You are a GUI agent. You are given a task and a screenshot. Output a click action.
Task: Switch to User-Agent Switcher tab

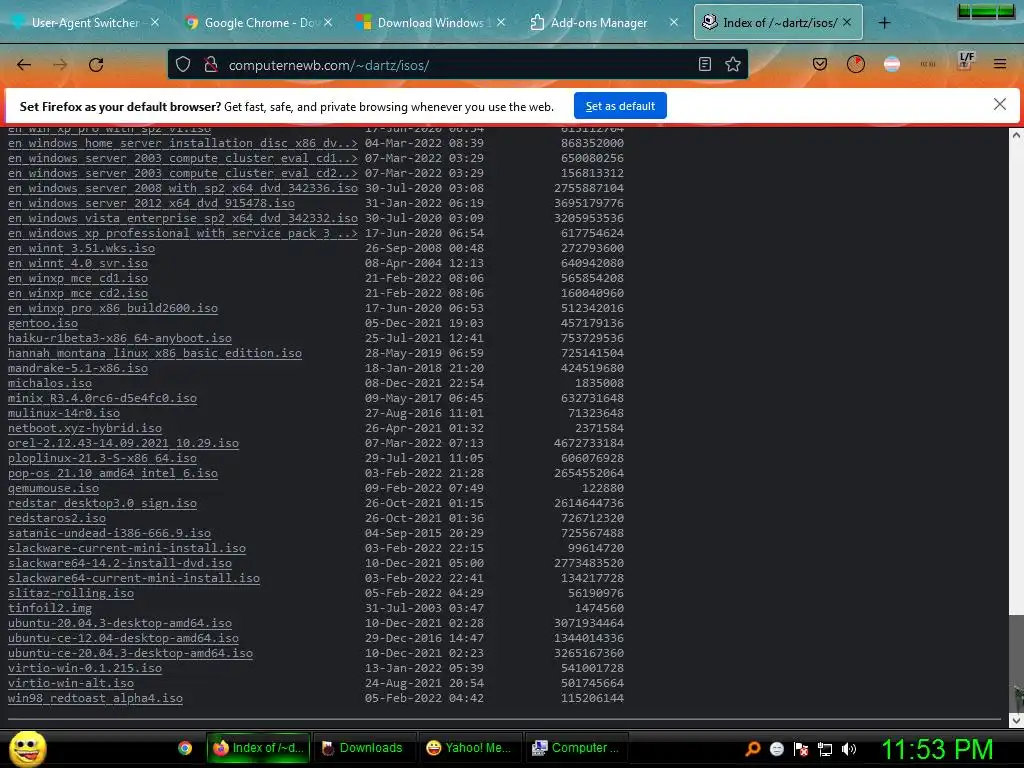click(x=86, y=23)
